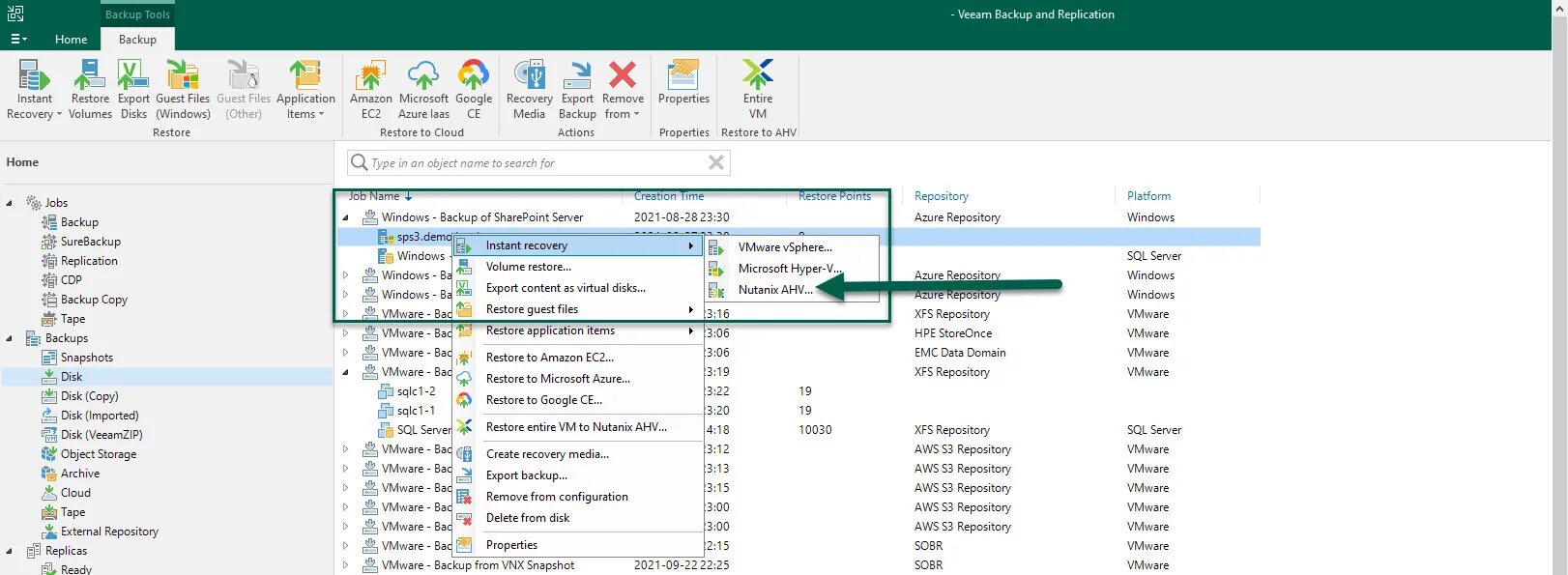This screenshot has width=1568, height=575.
Task: Open Restore guest files submenu
Action: pyautogui.click(x=578, y=309)
